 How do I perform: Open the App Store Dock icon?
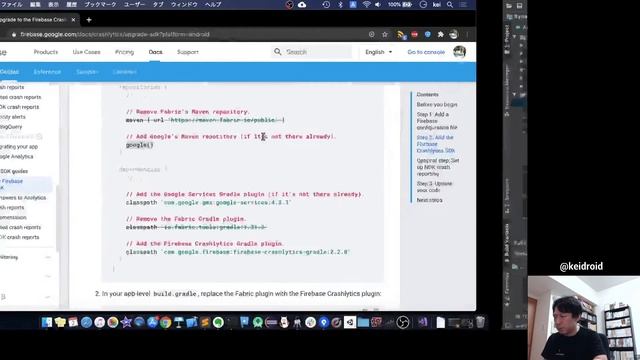tap(152, 322)
